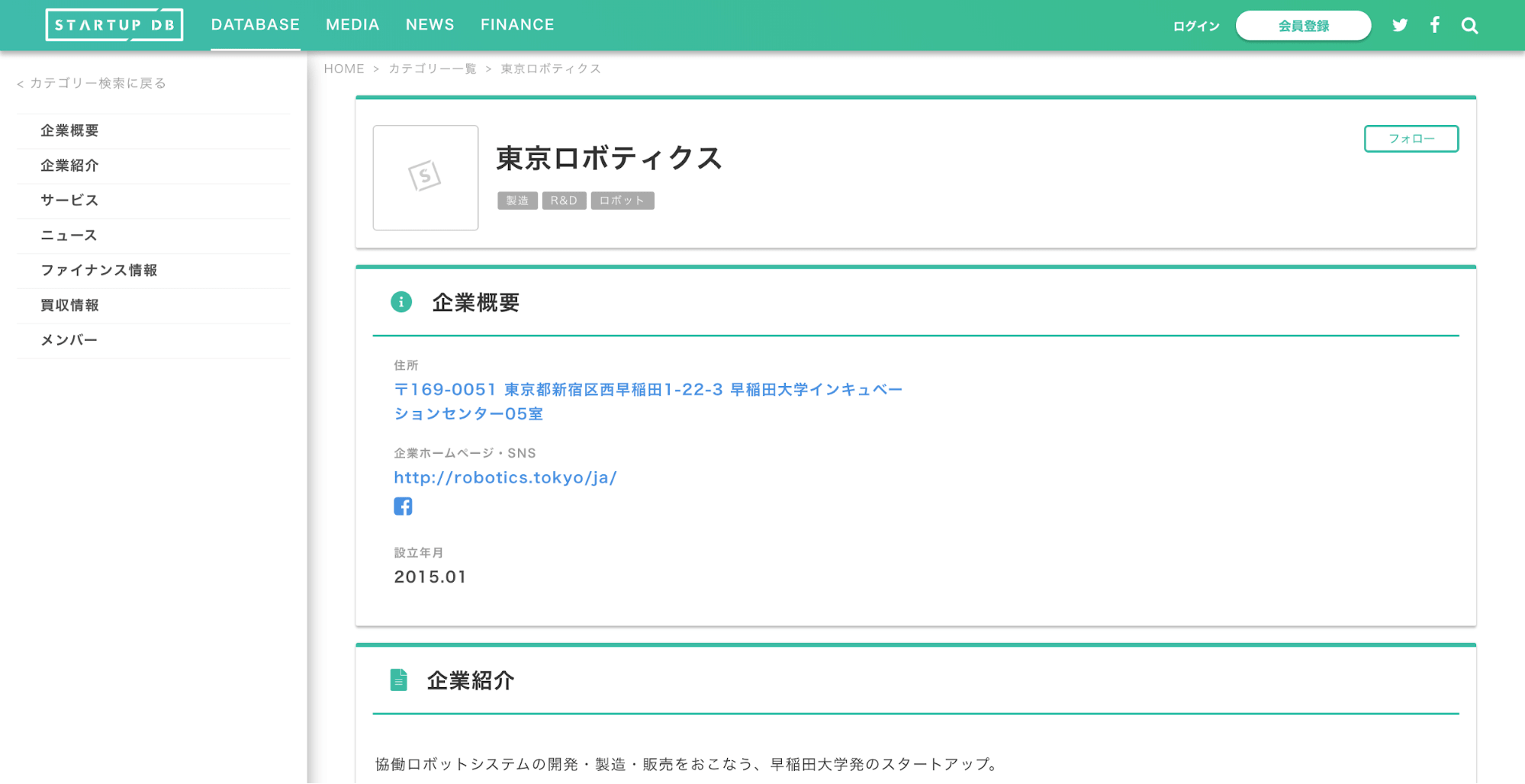Screen dimensions: 1525x784
Task: Select サービス in sidebar
Action: (x=153, y=201)
